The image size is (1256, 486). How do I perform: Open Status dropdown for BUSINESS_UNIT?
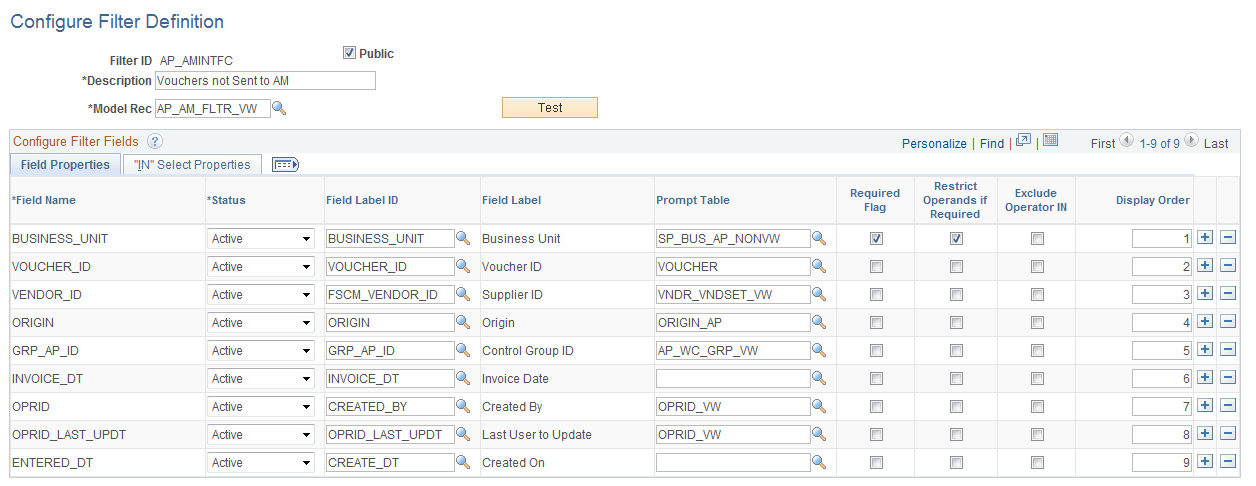261,239
